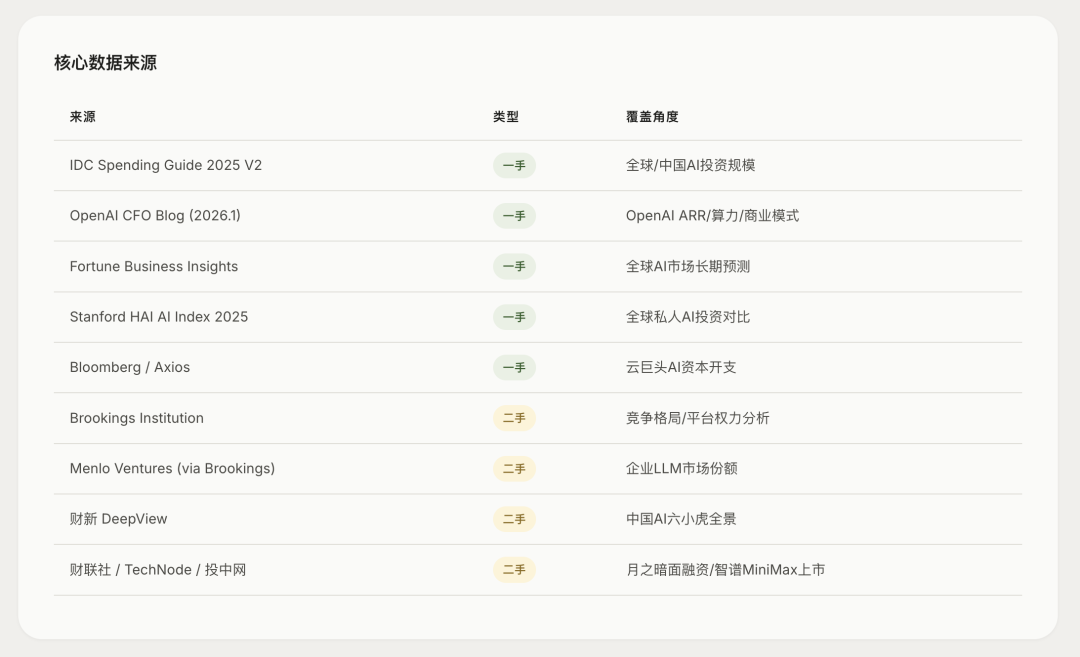This screenshot has height=657, width=1080.
Task: Click the column header 类型
Action: tap(506, 116)
